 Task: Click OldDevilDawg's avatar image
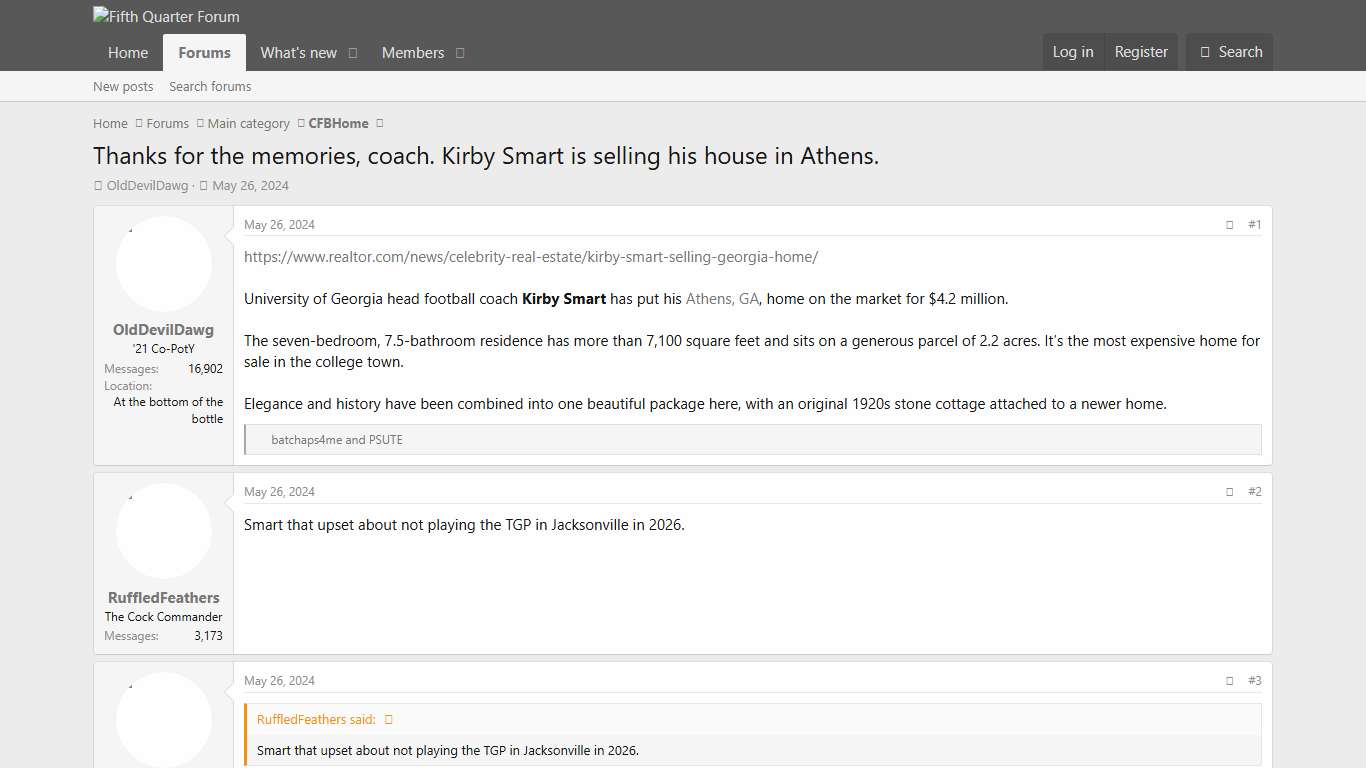click(163, 263)
